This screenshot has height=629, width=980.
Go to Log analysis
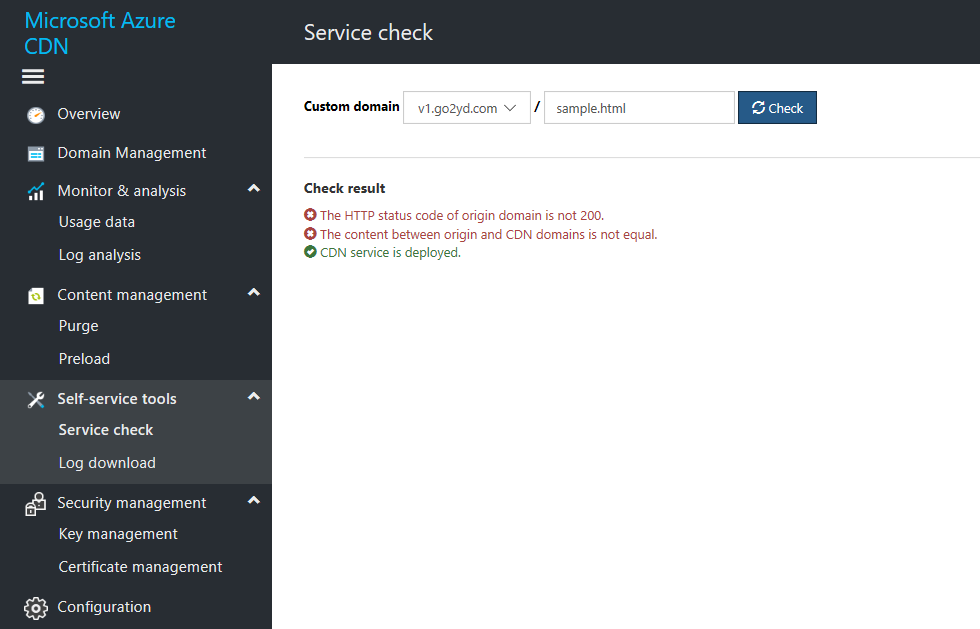tap(100, 255)
